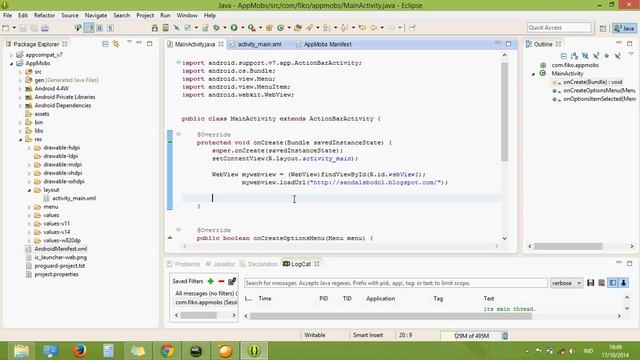The height and width of the screenshot is (360, 640).
Task: Click the editor vertical scrollbar thumb
Action: [504, 111]
